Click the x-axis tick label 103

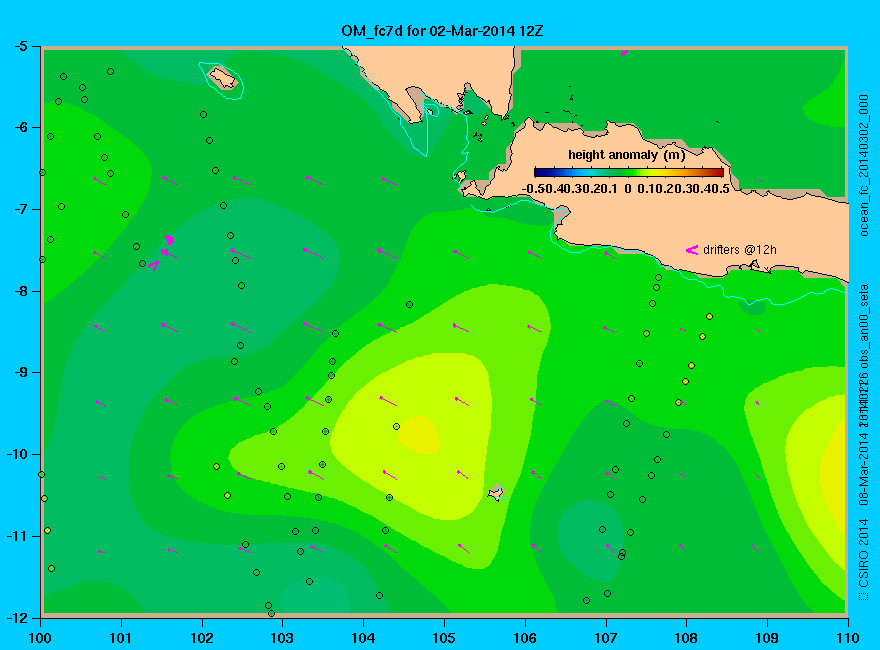(x=282, y=638)
